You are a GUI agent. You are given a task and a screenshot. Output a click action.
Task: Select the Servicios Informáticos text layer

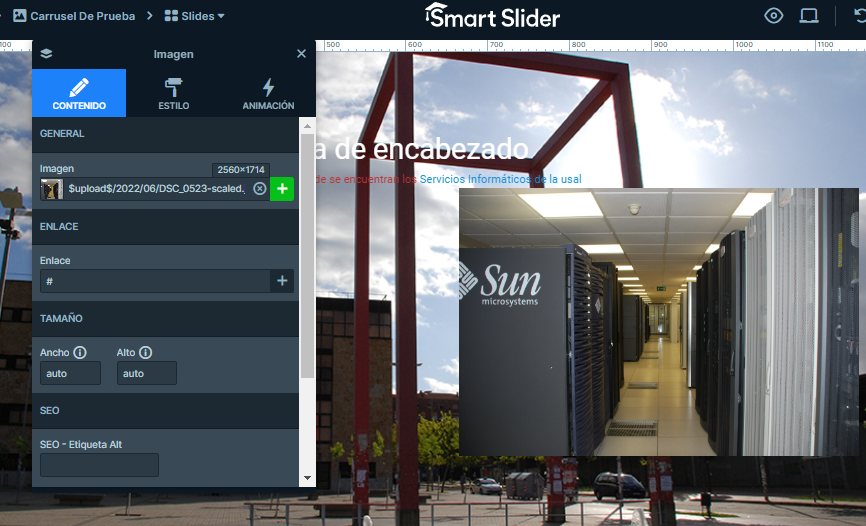(x=448, y=179)
